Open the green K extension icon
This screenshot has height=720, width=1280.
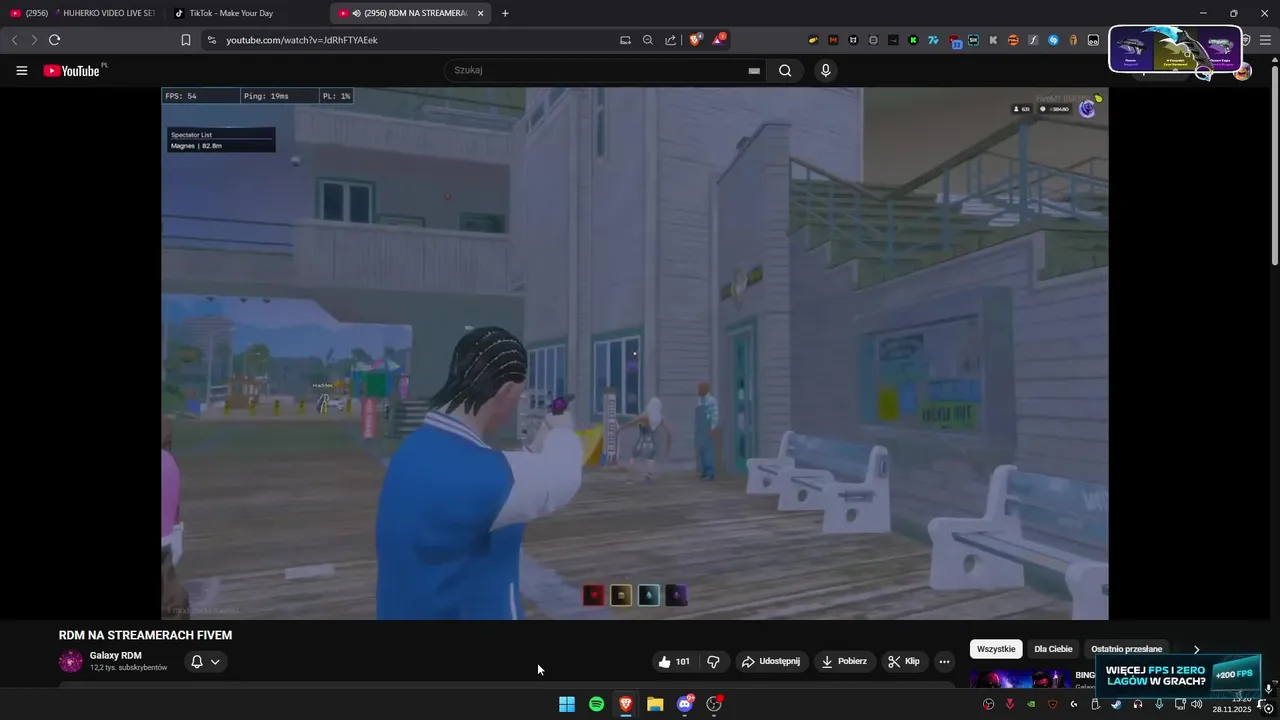(x=913, y=40)
